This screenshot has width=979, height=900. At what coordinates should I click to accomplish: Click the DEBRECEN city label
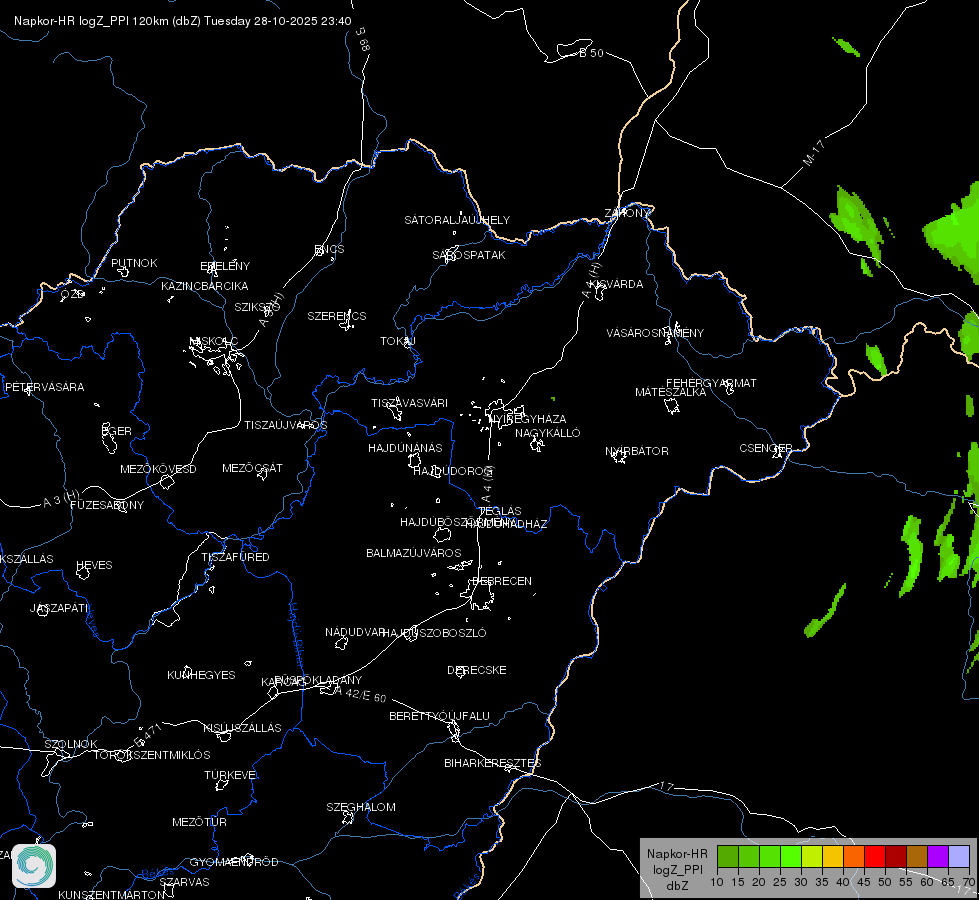coord(502,581)
